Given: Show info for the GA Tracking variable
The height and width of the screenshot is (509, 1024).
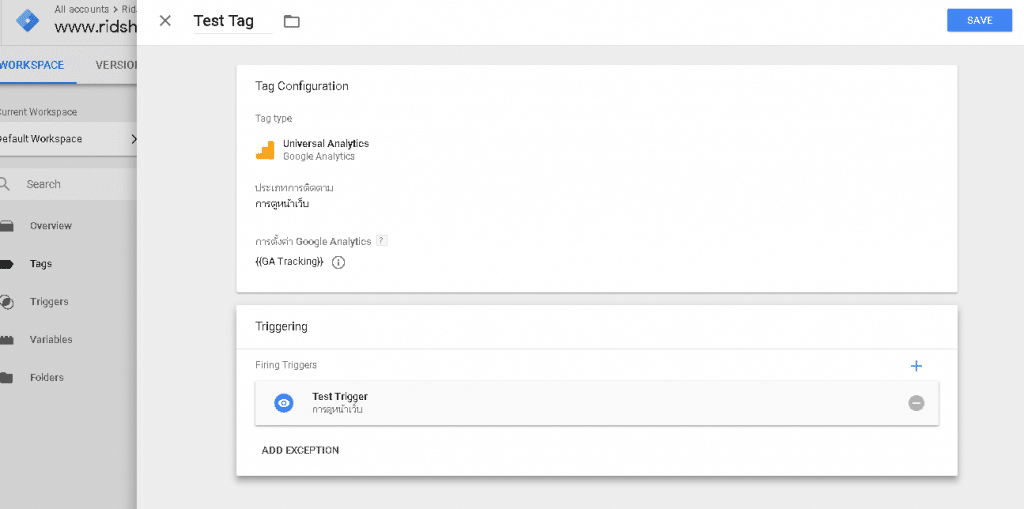Looking at the screenshot, I should [x=338, y=262].
